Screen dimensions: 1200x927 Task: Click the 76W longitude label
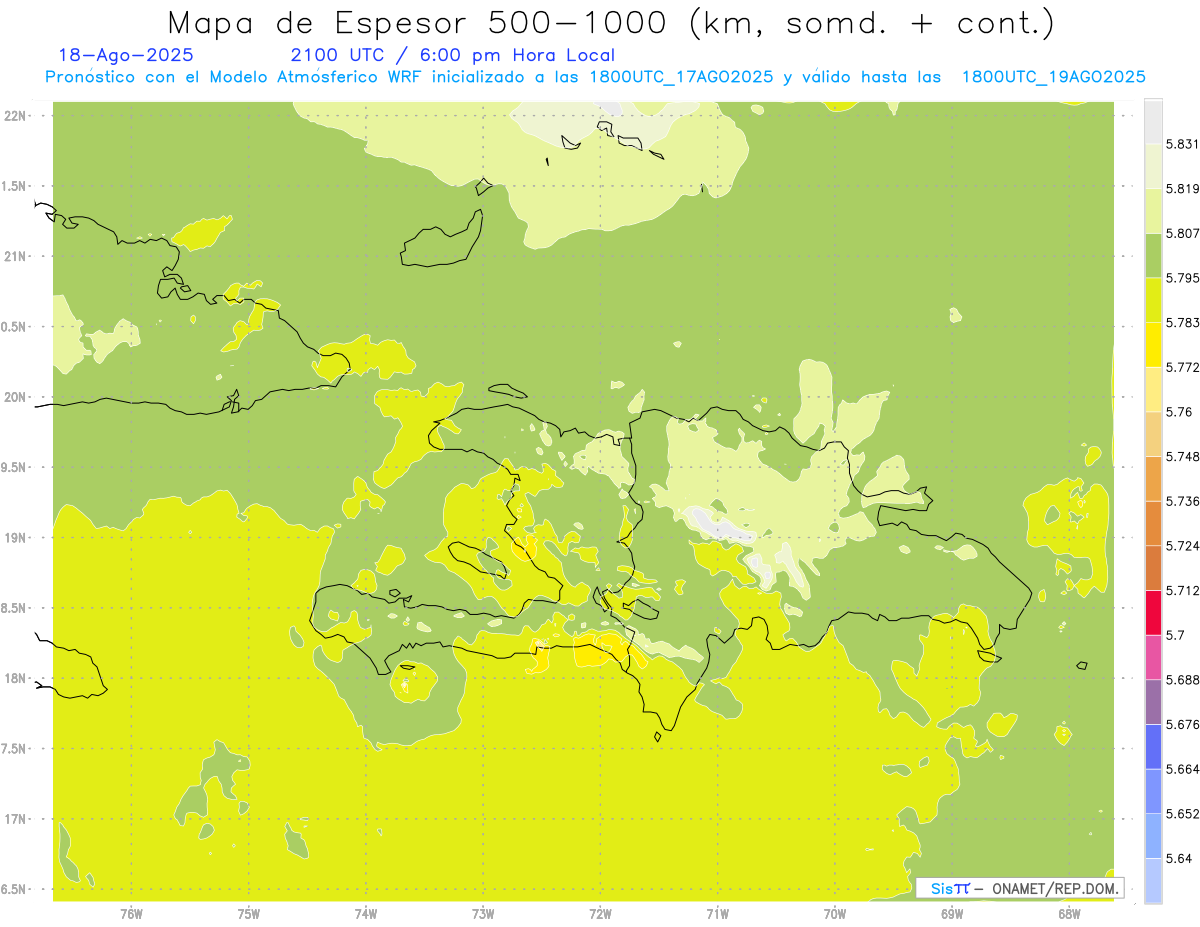pos(131,914)
